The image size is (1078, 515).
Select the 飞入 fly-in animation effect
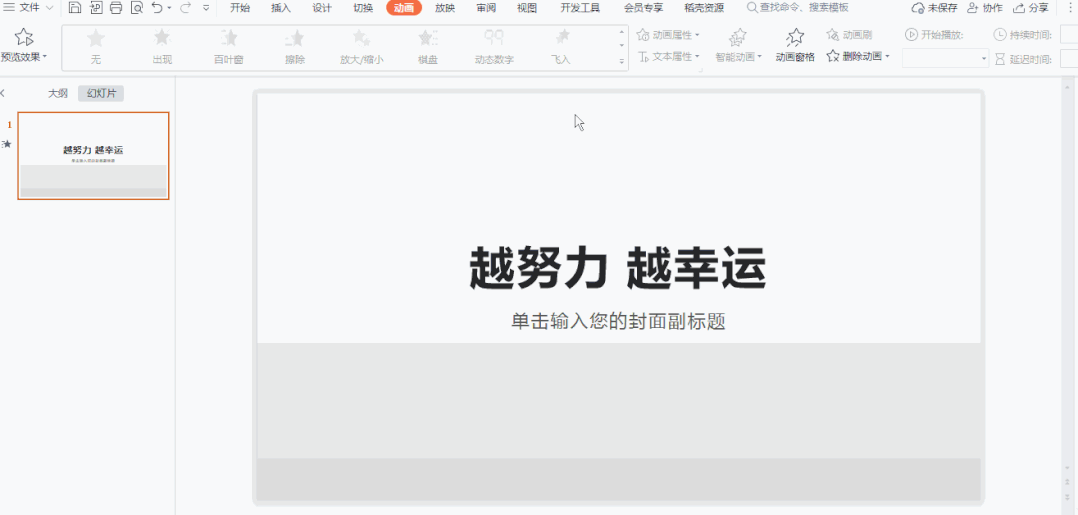pyautogui.click(x=561, y=46)
